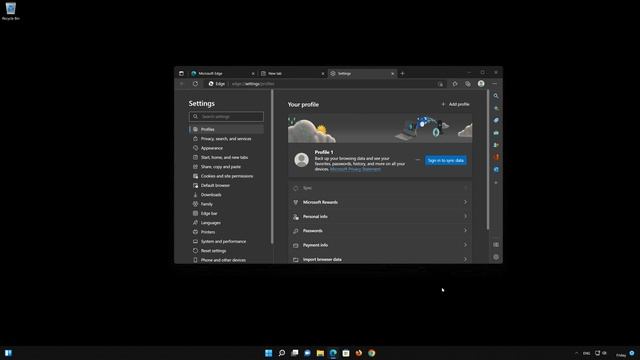Viewport: 640px width, 360px height.
Task: Open the Tools briefcase icon in Edge sidebar
Action: point(496,133)
